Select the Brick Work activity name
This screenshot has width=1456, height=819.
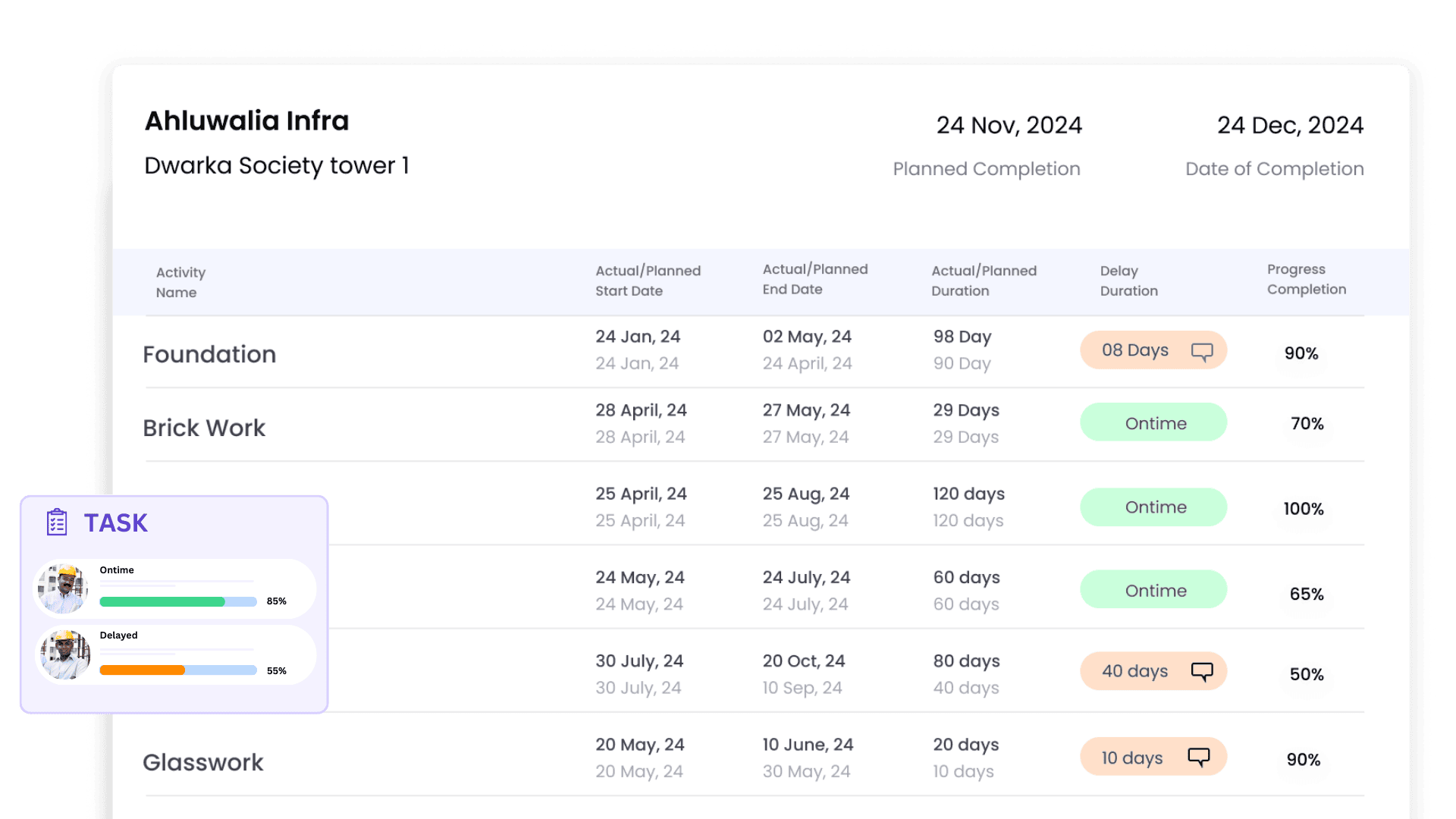tap(204, 428)
